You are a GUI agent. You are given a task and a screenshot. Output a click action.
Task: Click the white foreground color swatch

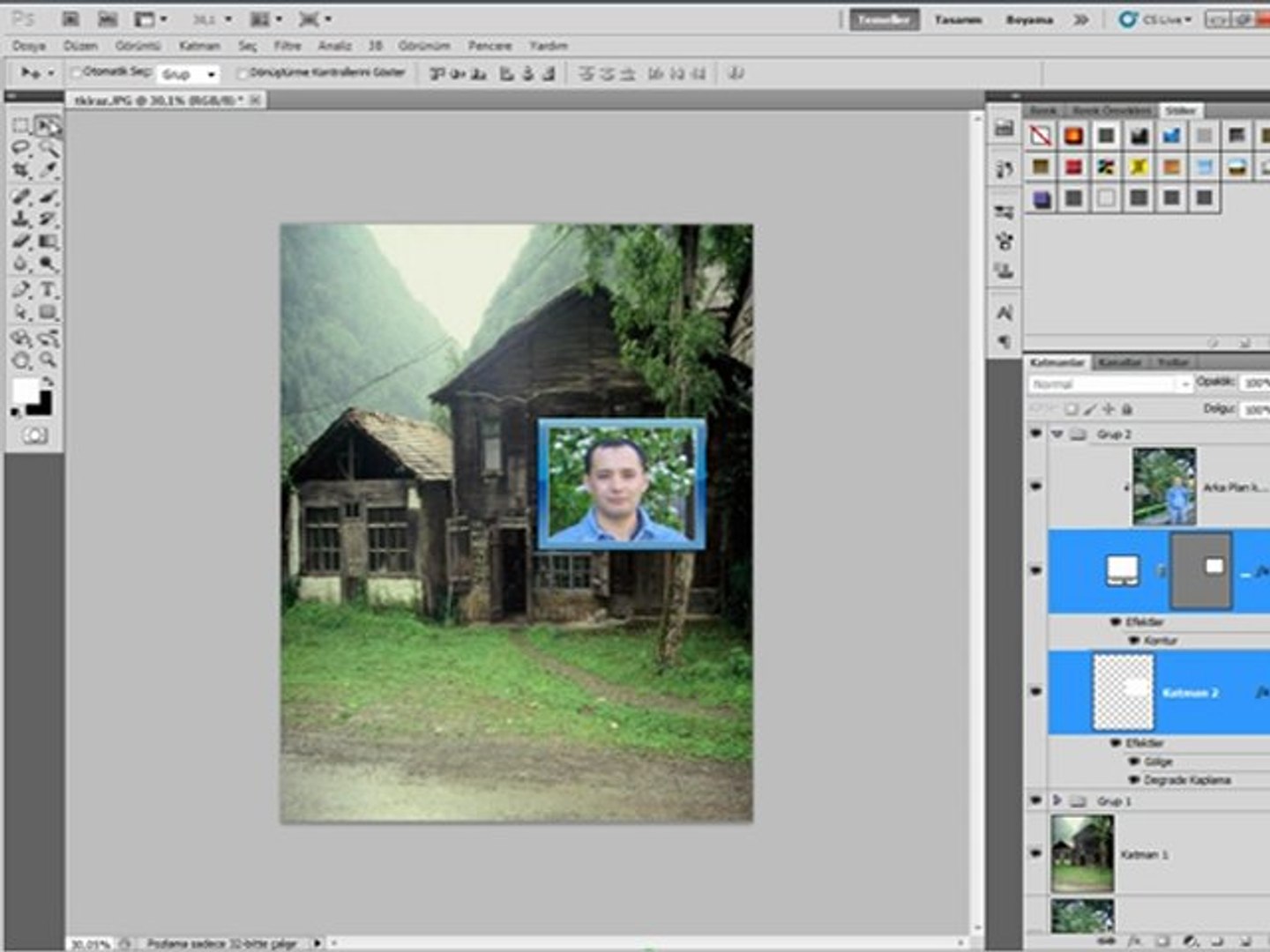[25, 390]
